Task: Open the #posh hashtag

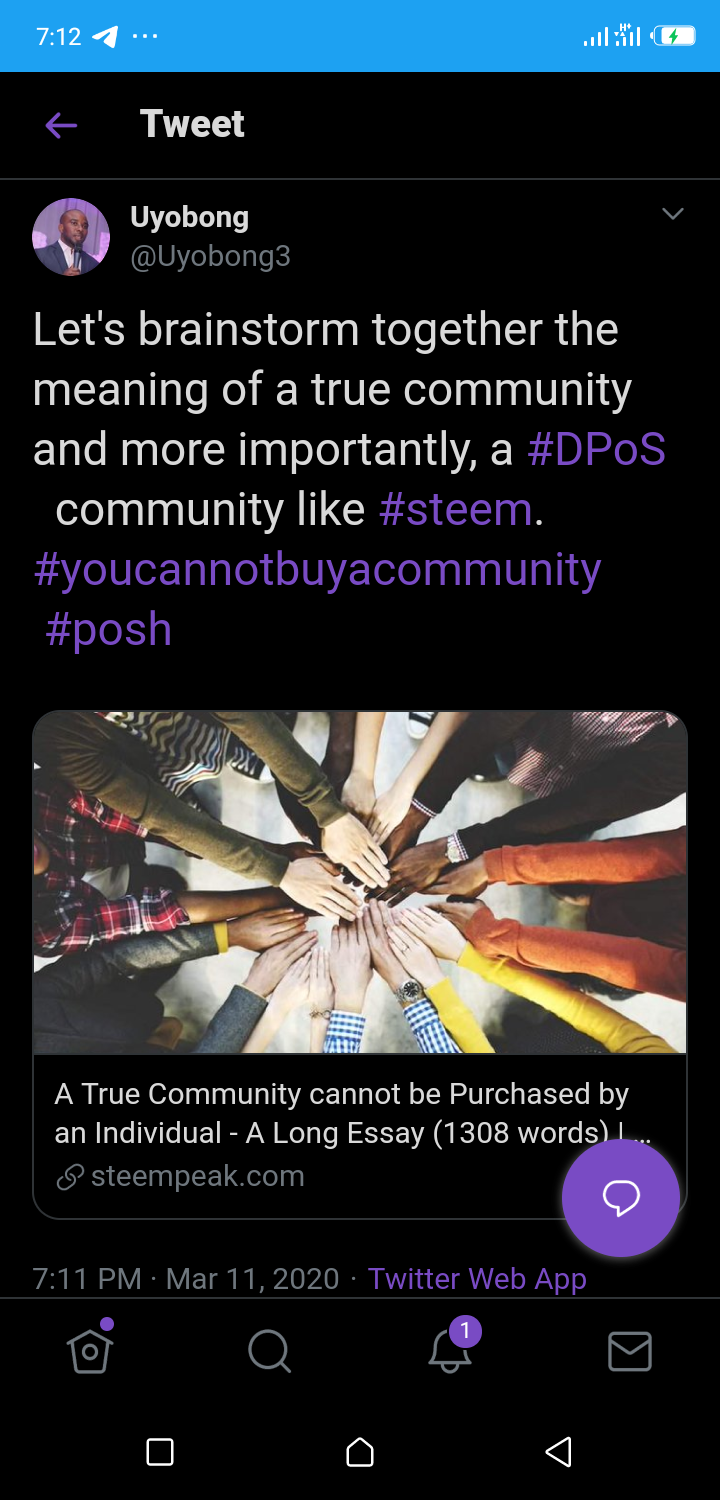Action: [x=108, y=630]
